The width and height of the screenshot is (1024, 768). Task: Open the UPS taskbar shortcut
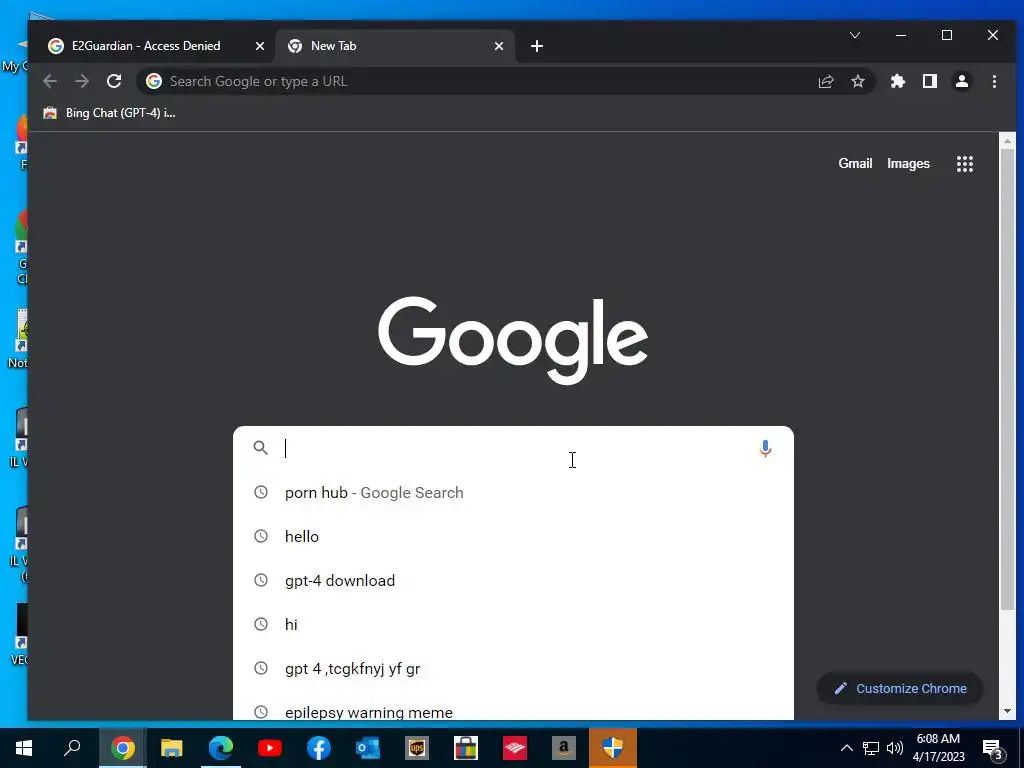coord(417,748)
